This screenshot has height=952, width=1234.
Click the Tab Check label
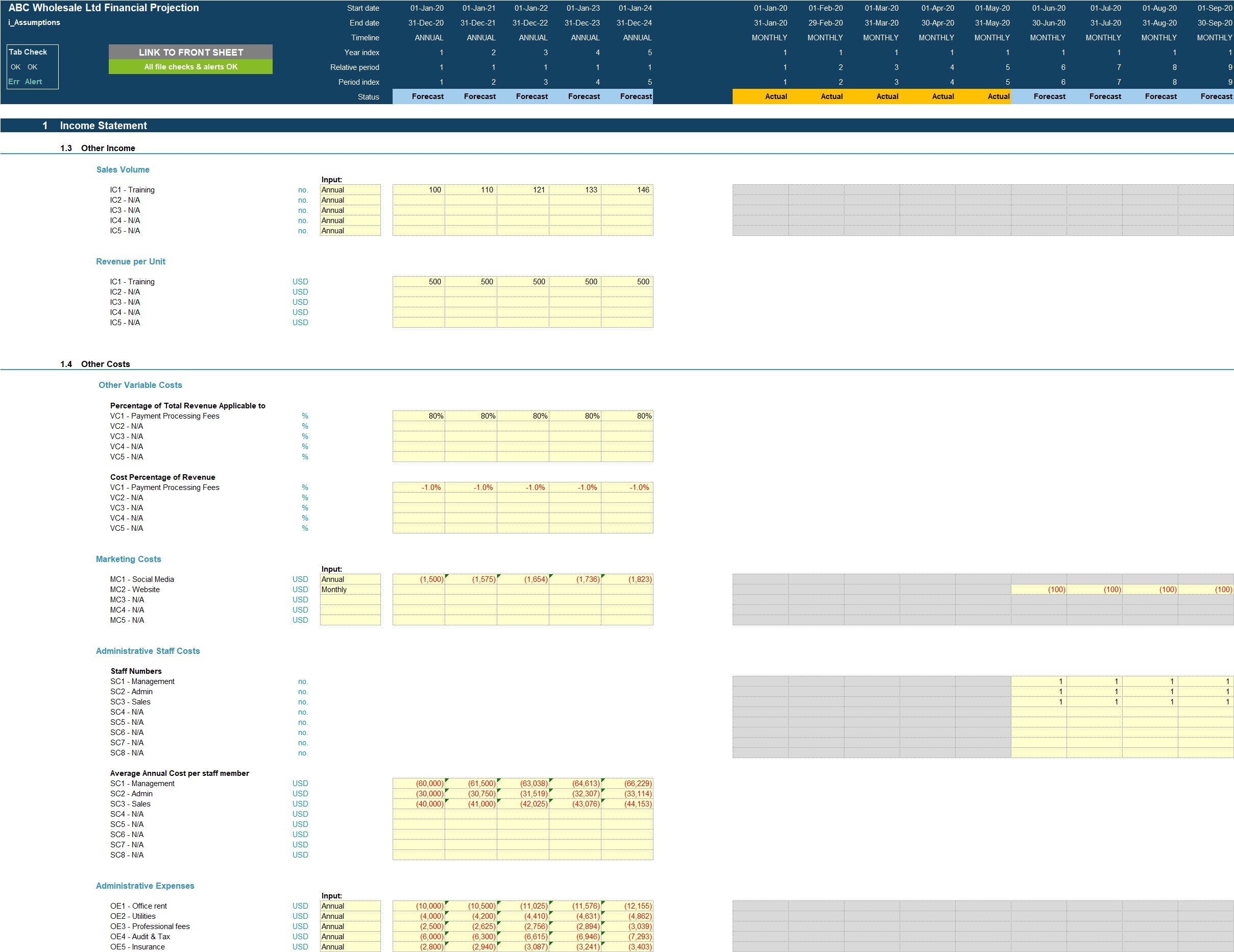coord(28,52)
